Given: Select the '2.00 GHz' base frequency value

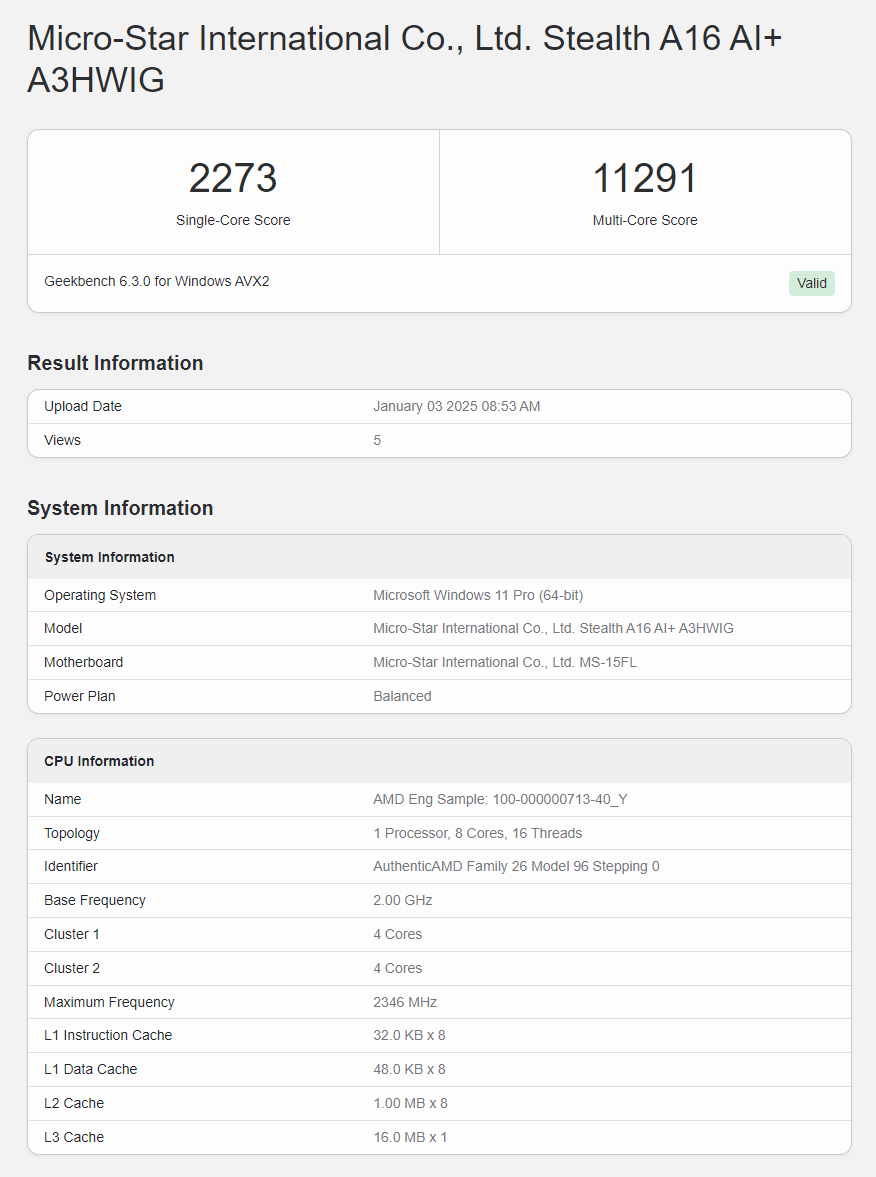Looking at the screenshot, I should (402, 900).
